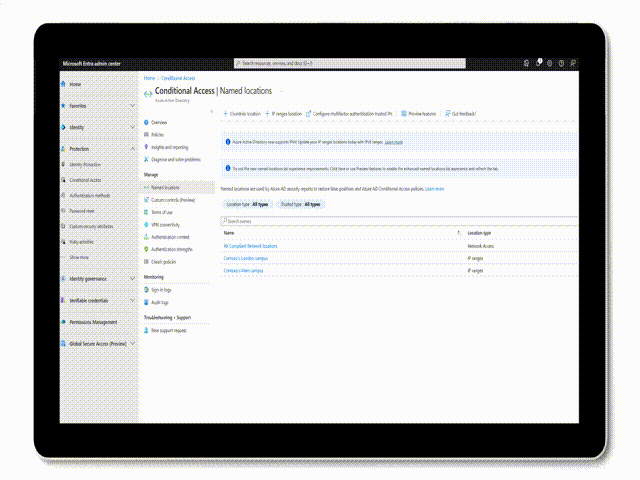Screen dimensions: 640x480
Task: Click the Identity Protection shield icon
Action: [63, 164]
